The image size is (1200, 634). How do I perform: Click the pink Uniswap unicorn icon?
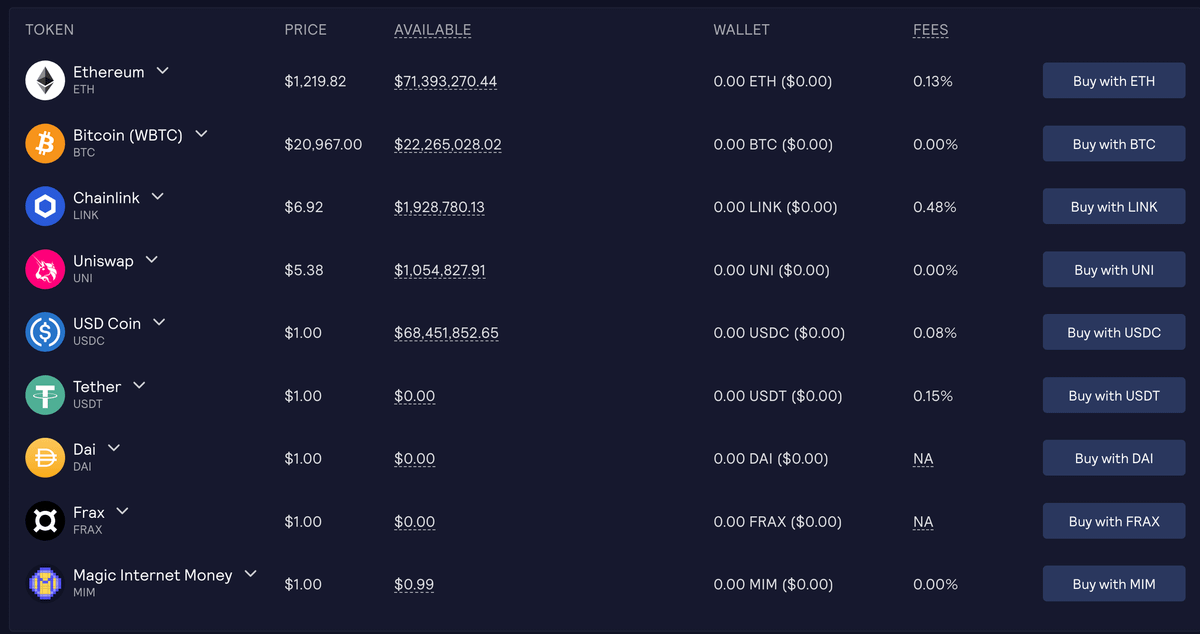[x=45, y=270]
